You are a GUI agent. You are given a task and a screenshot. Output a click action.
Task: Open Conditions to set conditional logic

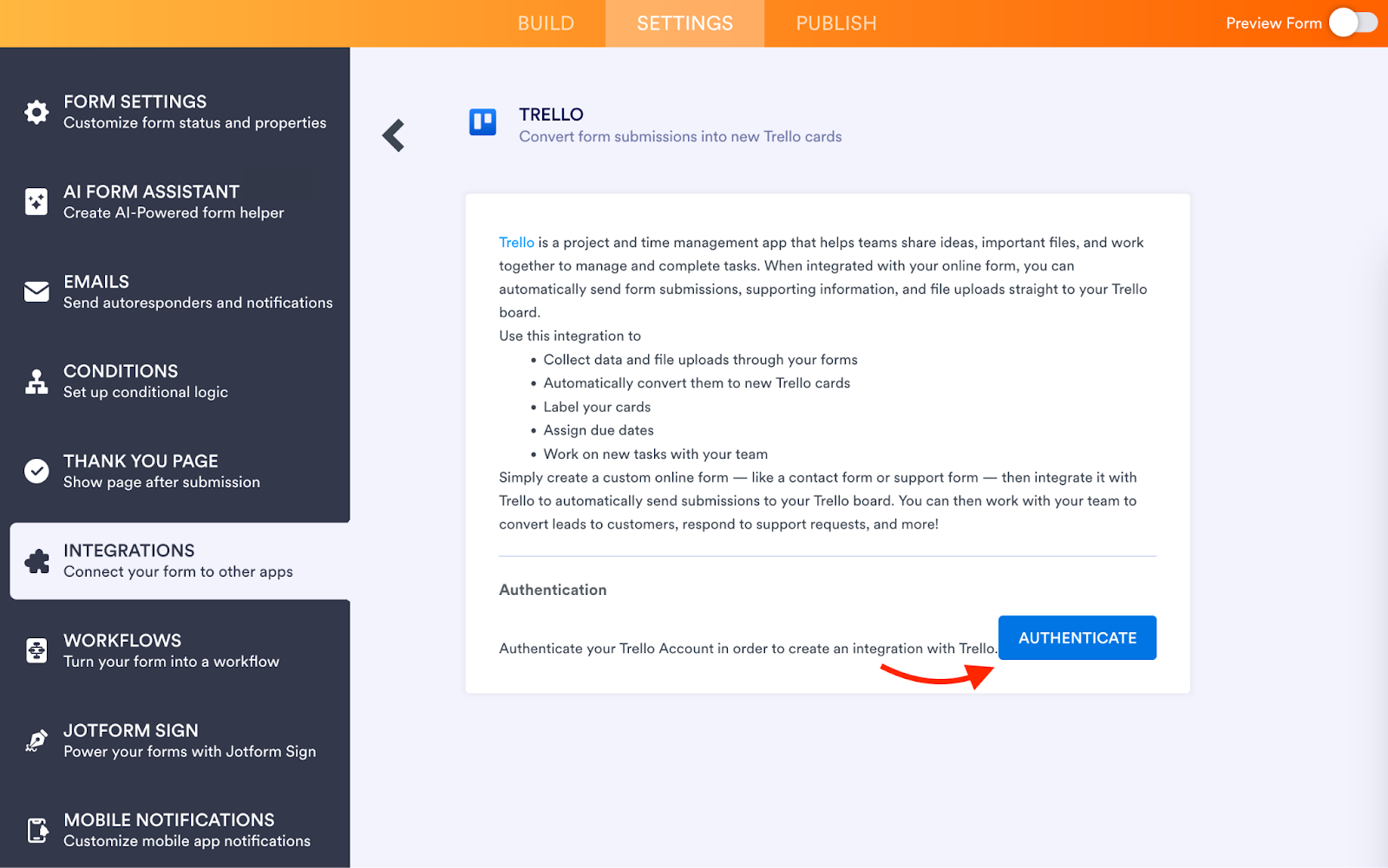(146, 382)
